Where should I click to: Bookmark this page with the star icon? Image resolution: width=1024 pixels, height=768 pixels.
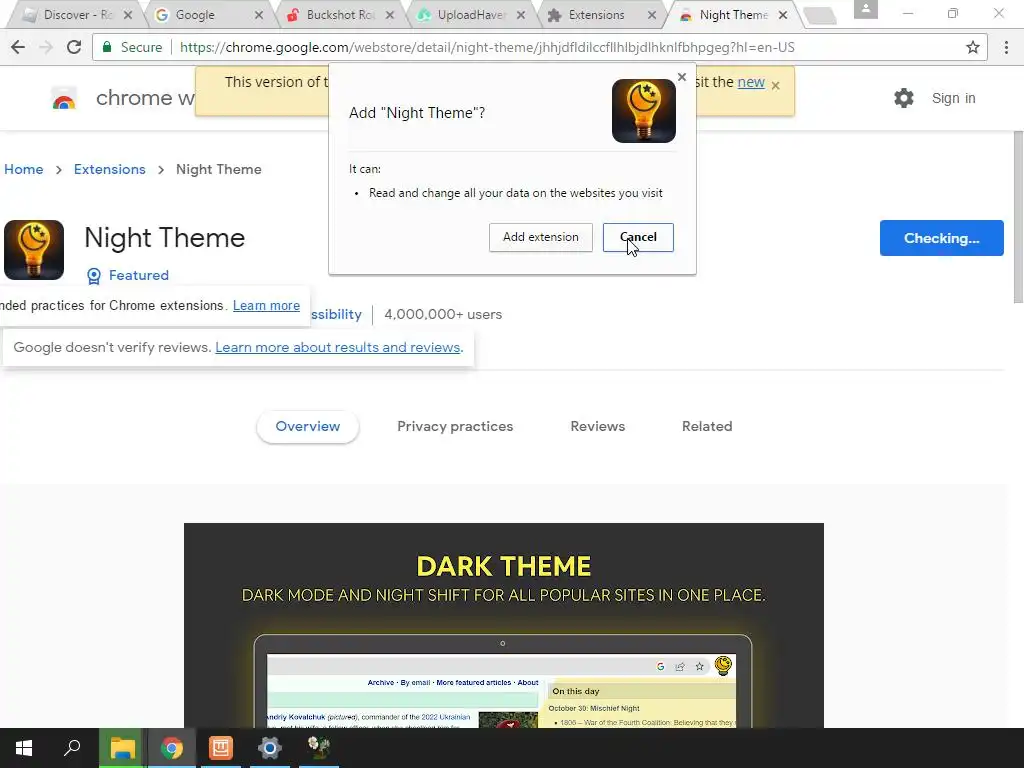point(973,47)
